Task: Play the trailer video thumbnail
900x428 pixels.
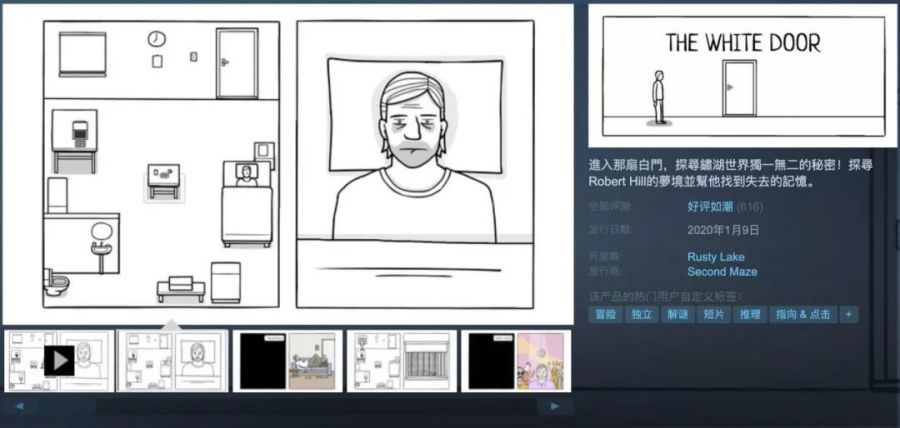Action: pyautogui.click(x=59, y=360)
